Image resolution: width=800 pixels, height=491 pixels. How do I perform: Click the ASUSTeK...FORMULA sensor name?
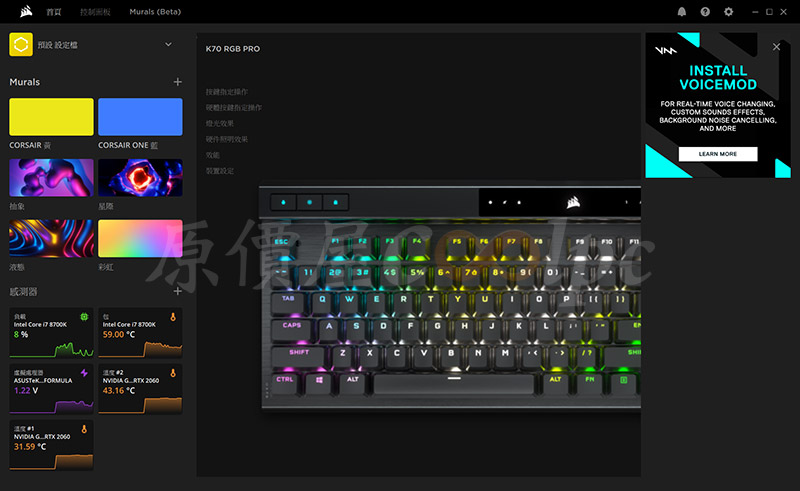point(43,381)
